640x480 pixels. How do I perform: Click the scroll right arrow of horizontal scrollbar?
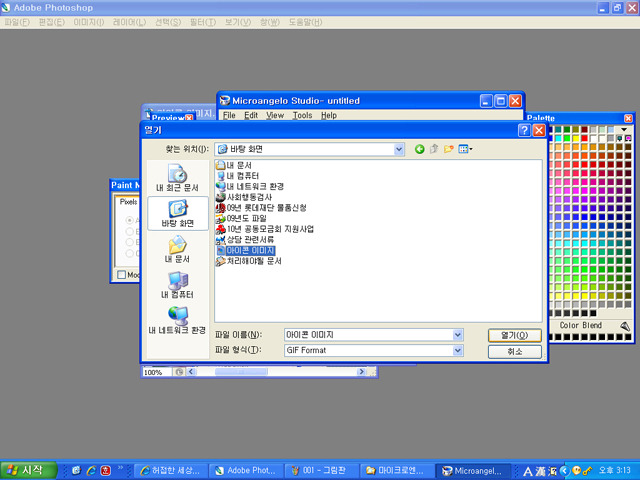[x=361, y=372]
